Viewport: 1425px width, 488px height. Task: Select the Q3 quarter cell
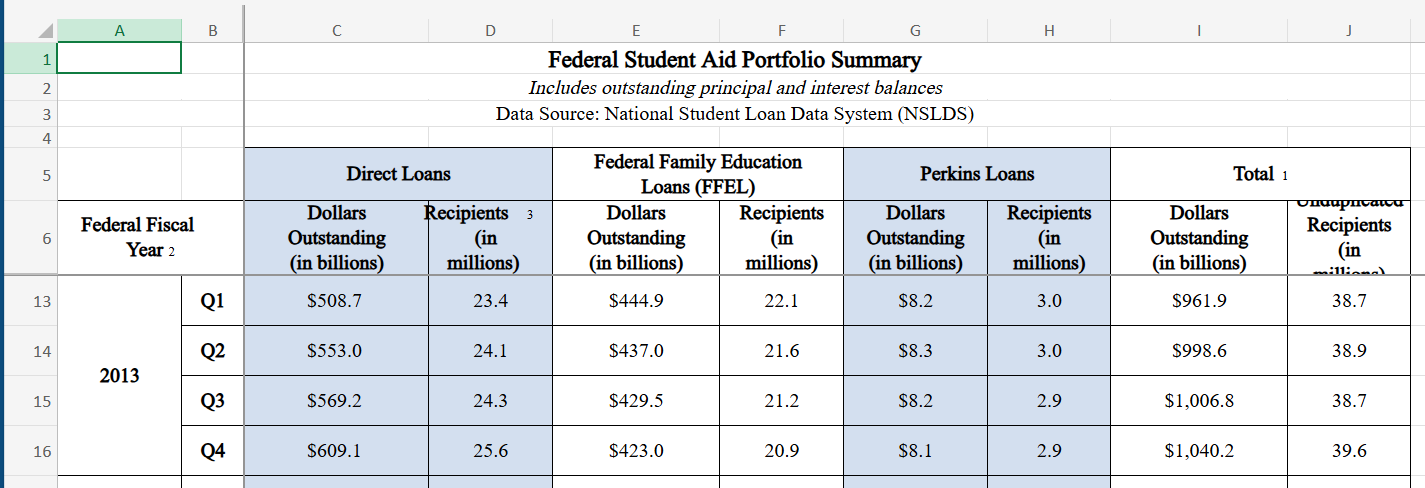point(212,401)
